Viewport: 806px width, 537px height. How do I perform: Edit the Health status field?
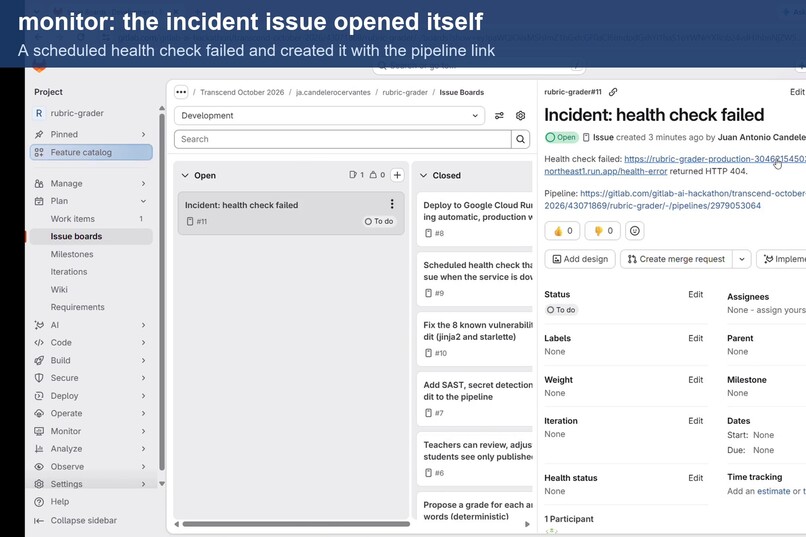(x=695, y=478)
